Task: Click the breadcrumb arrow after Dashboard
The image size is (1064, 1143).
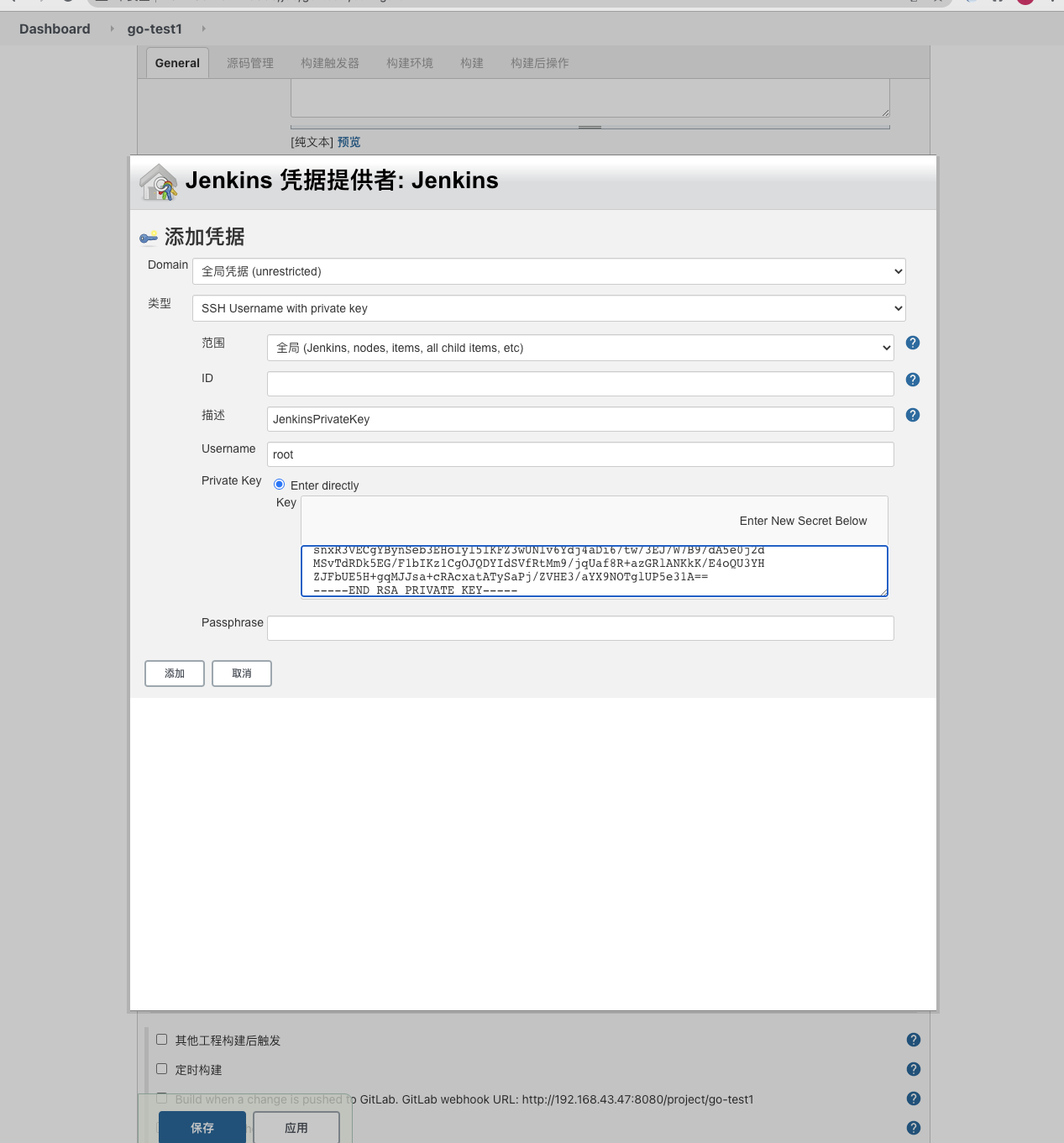Action: 112,29
